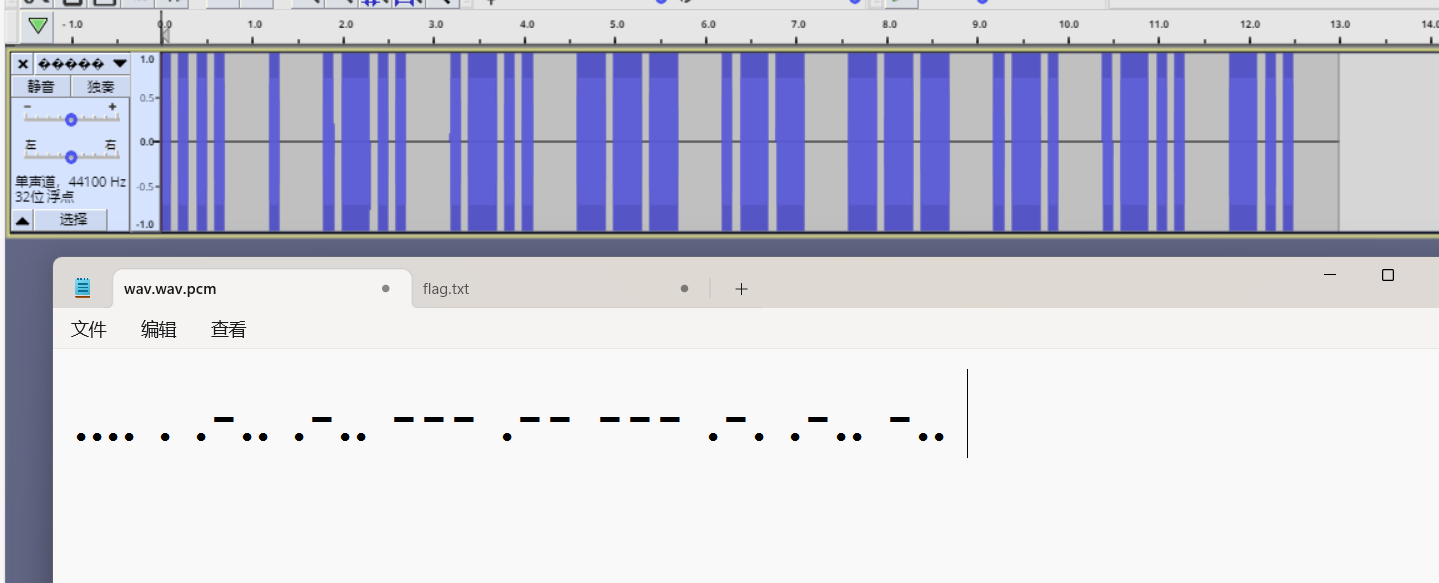The width and height of the screenshot is (1439, 583).
Task: Solo the track with the 独奏 button
Action: 100,87
